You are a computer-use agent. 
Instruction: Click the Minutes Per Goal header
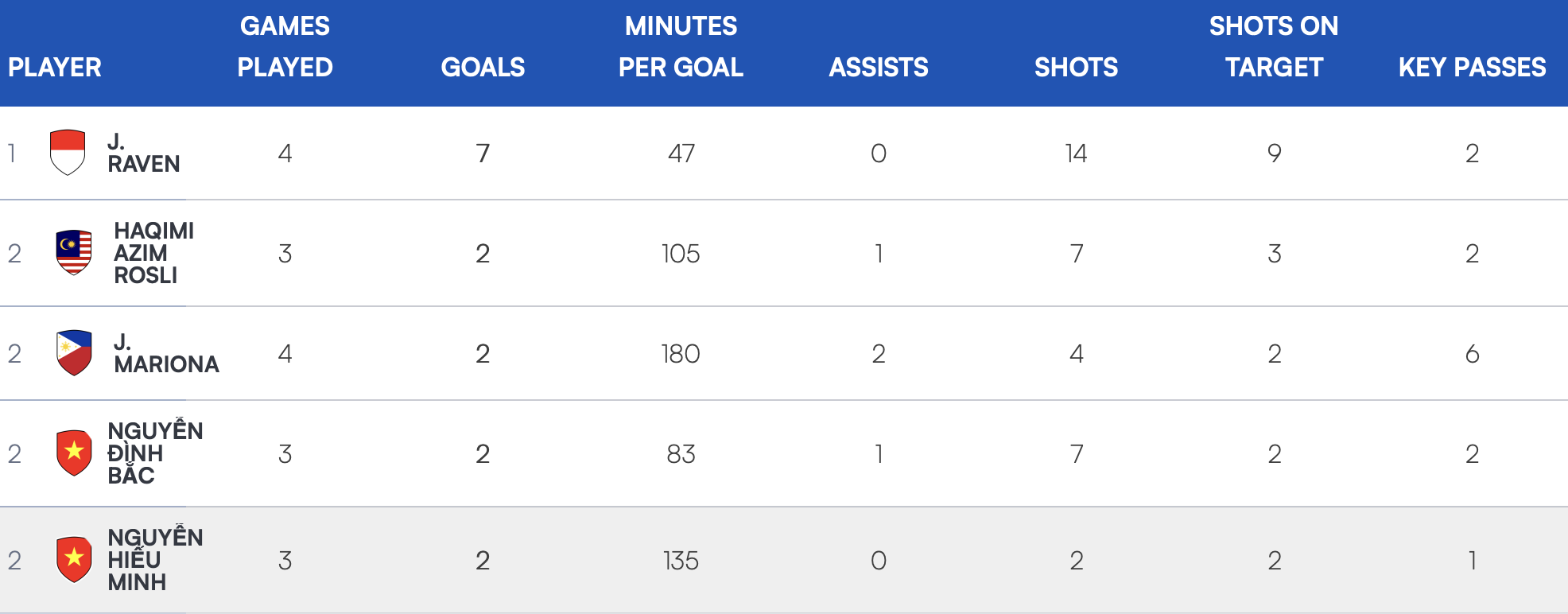tap(681, 47)
